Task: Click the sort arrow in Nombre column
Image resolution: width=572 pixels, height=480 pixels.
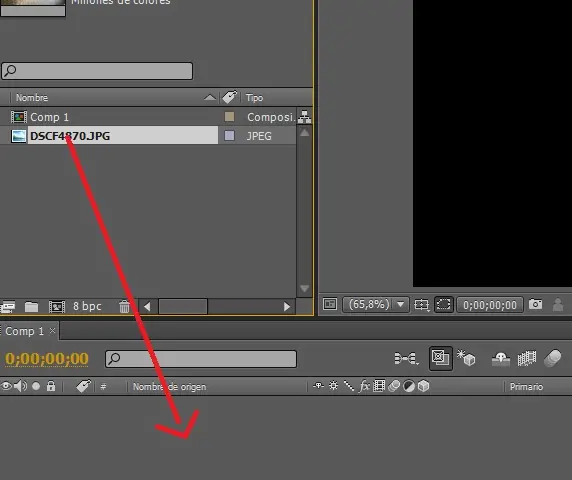Action: click(210, 97)
